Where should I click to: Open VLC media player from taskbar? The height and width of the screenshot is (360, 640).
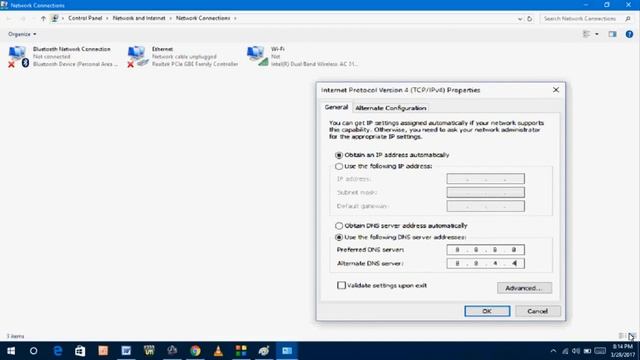click(x=218, y=351)
